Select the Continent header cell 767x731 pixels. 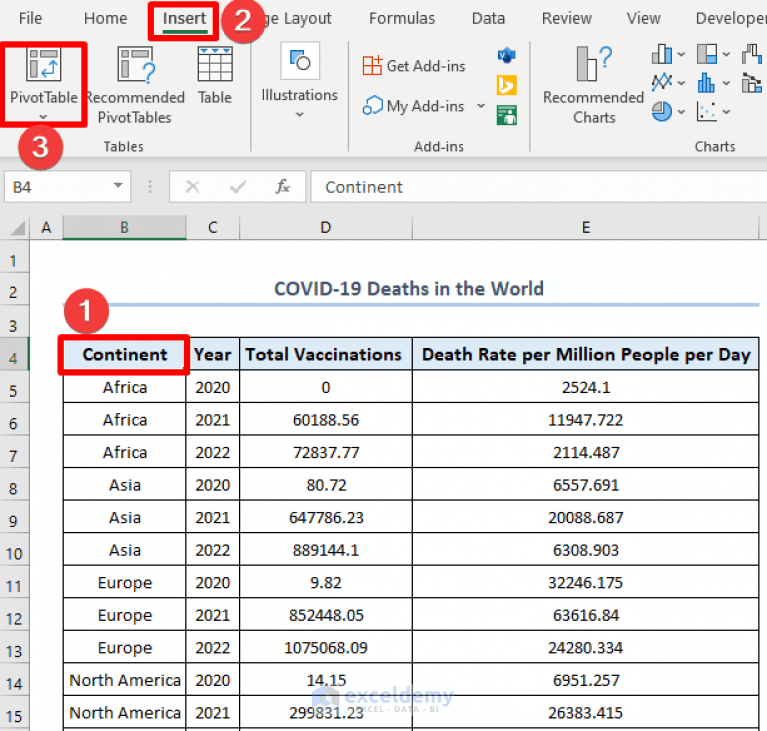point(124,354)
